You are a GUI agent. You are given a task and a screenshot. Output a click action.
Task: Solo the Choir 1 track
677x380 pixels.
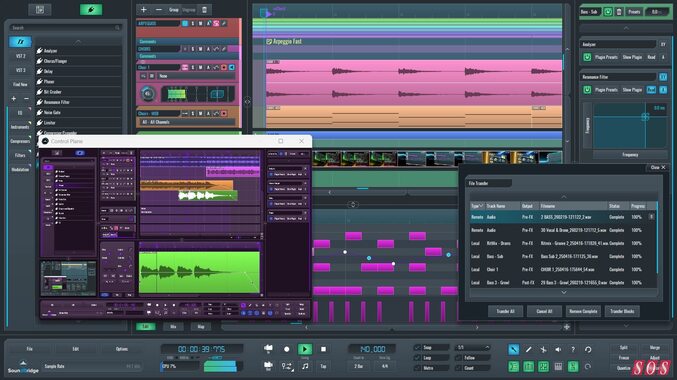pyautogui.click(x=193, y=67)
